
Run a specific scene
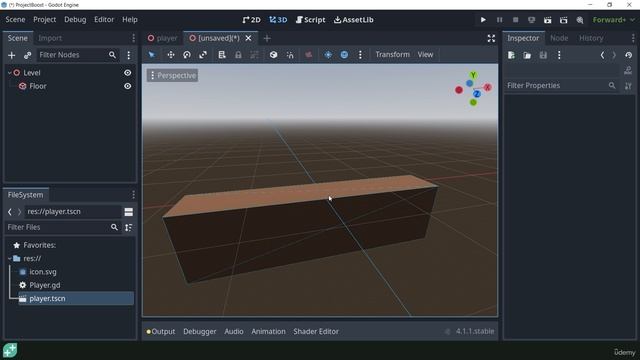pyautogui.click(x=564, y=20)
